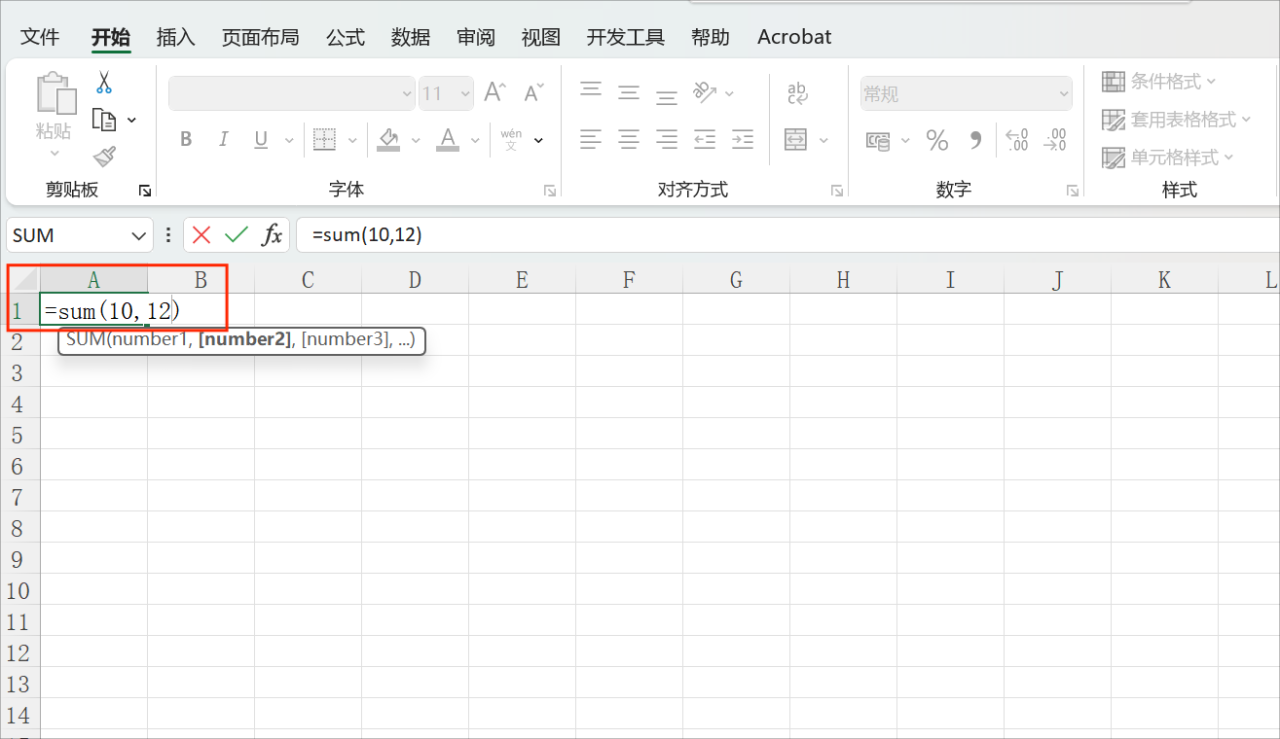Apply comma style
Screen dimensions: 1280x739
(x=977, y=141)
